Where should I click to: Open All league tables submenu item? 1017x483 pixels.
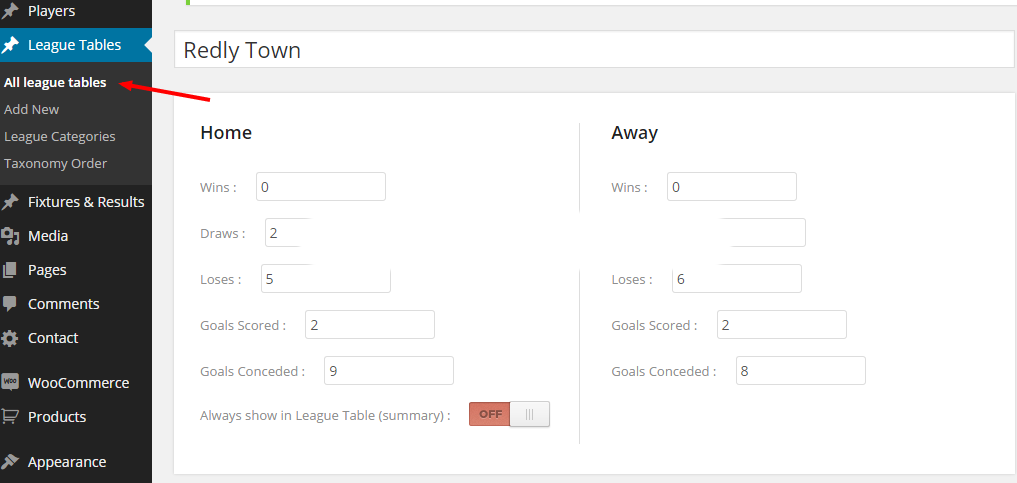coord(55,83)
